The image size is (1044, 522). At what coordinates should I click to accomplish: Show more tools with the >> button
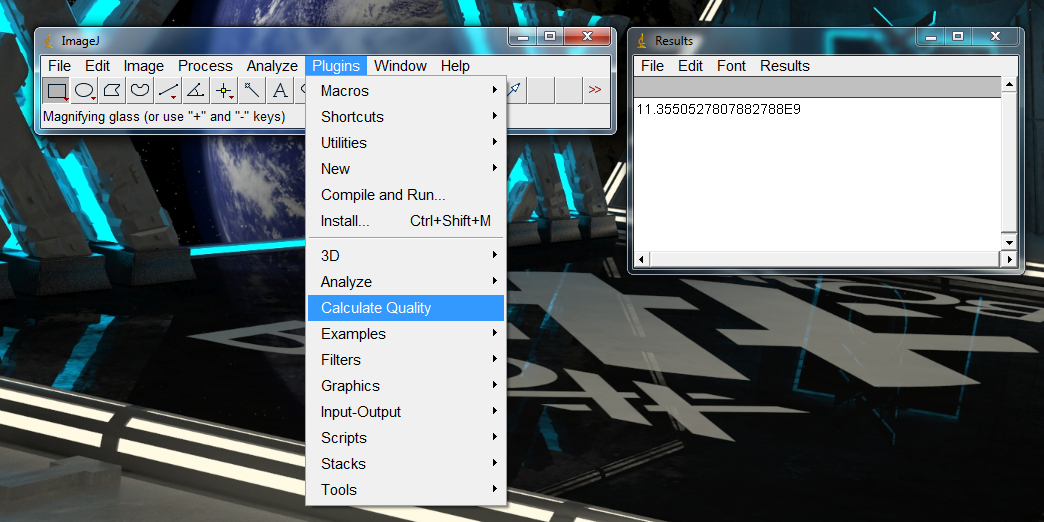[595, 90]
